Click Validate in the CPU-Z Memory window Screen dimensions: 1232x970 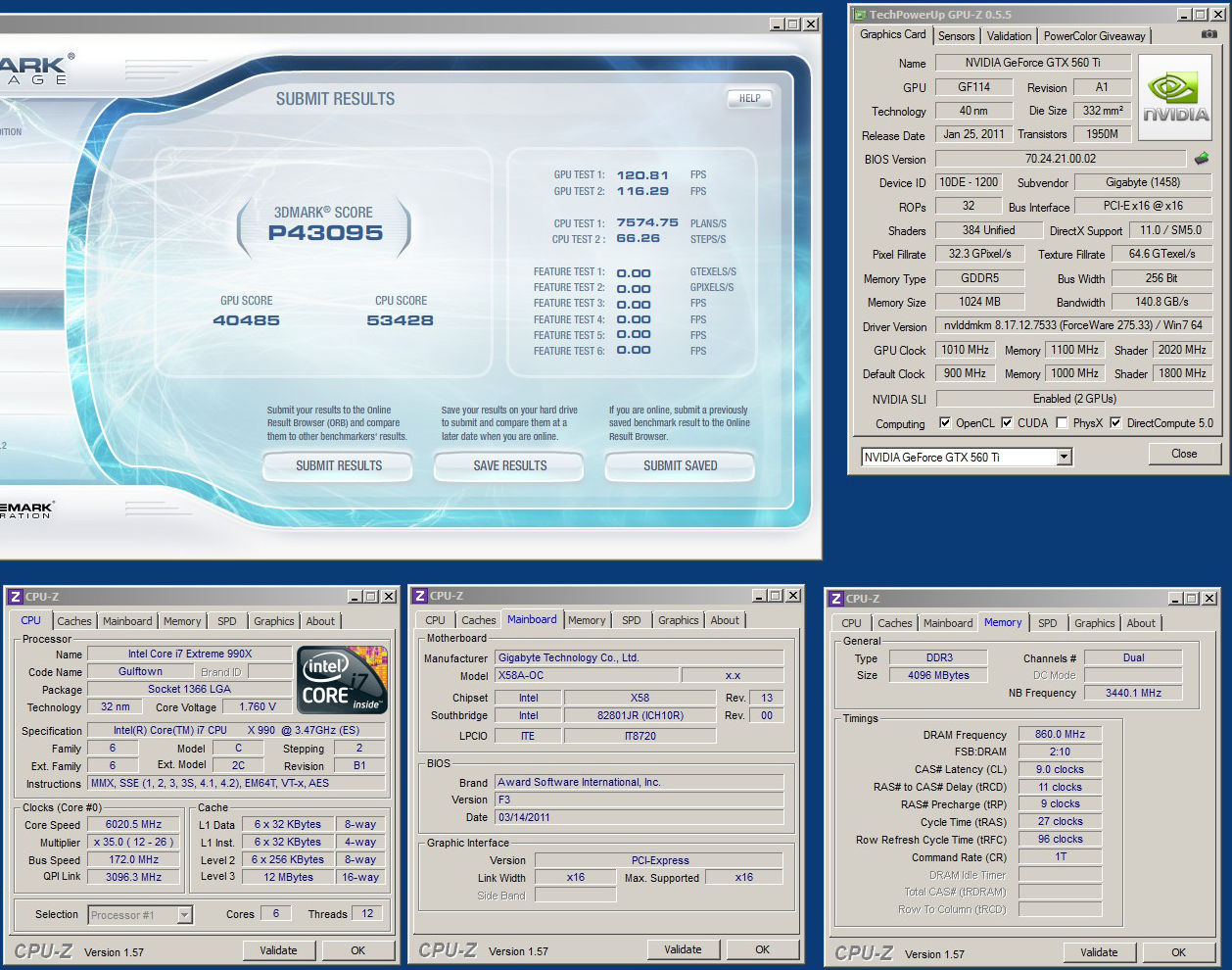coord(1099,952)
